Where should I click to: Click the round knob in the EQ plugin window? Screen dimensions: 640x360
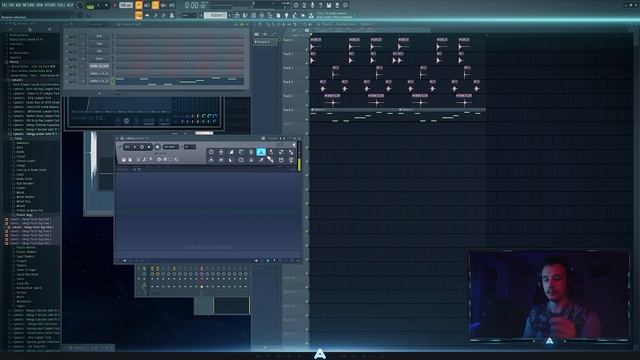[127, 121]
